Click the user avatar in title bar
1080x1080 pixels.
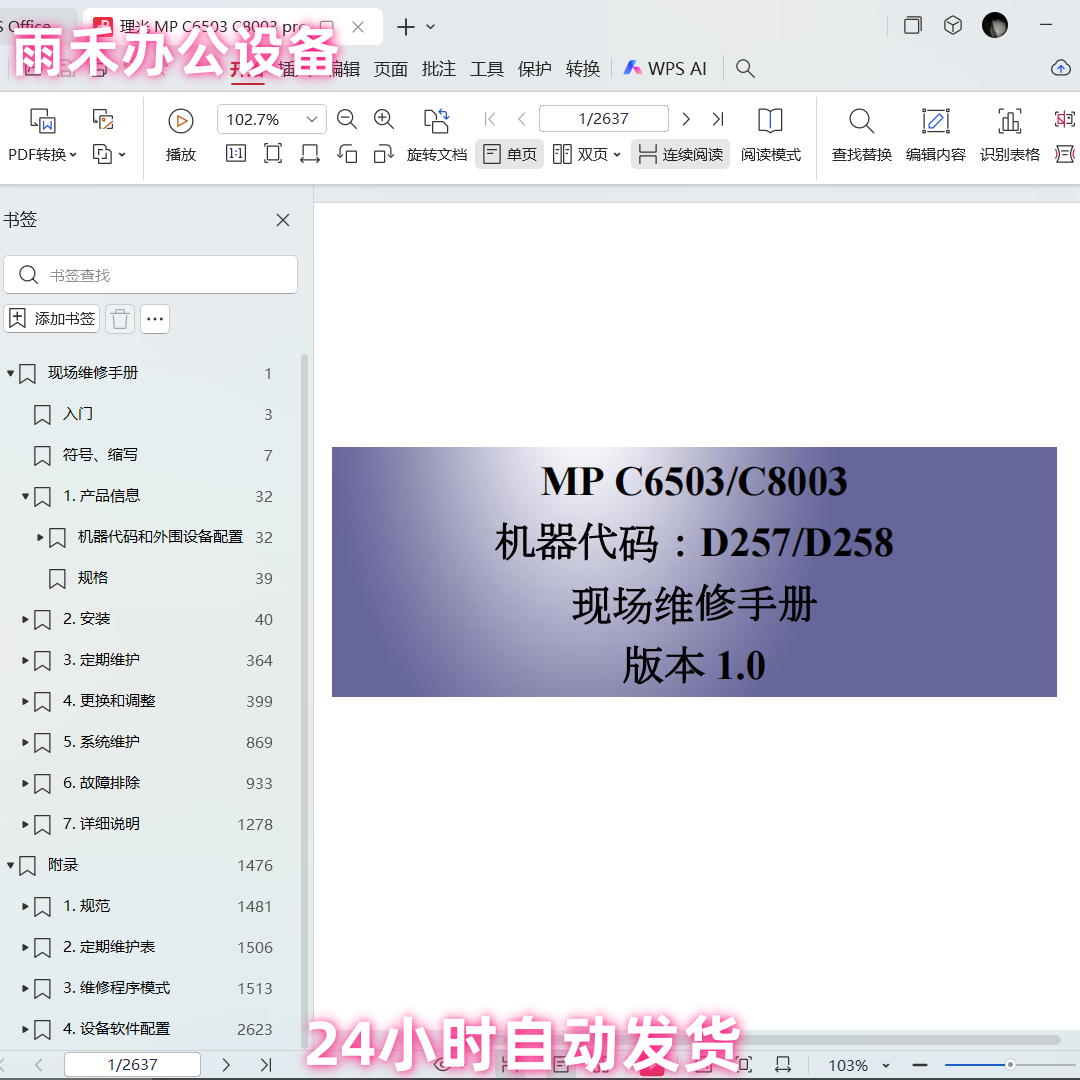(995, 25)
